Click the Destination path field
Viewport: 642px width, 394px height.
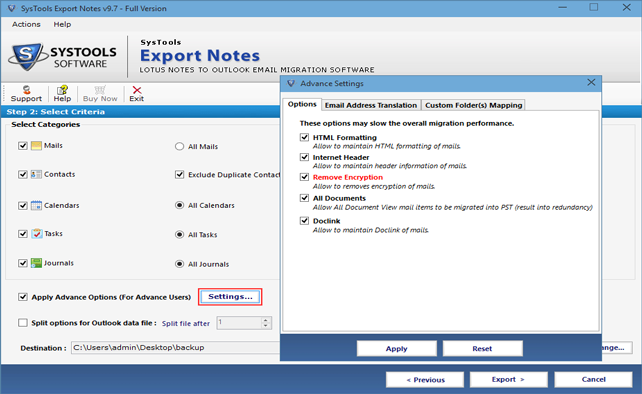(176, 347)
